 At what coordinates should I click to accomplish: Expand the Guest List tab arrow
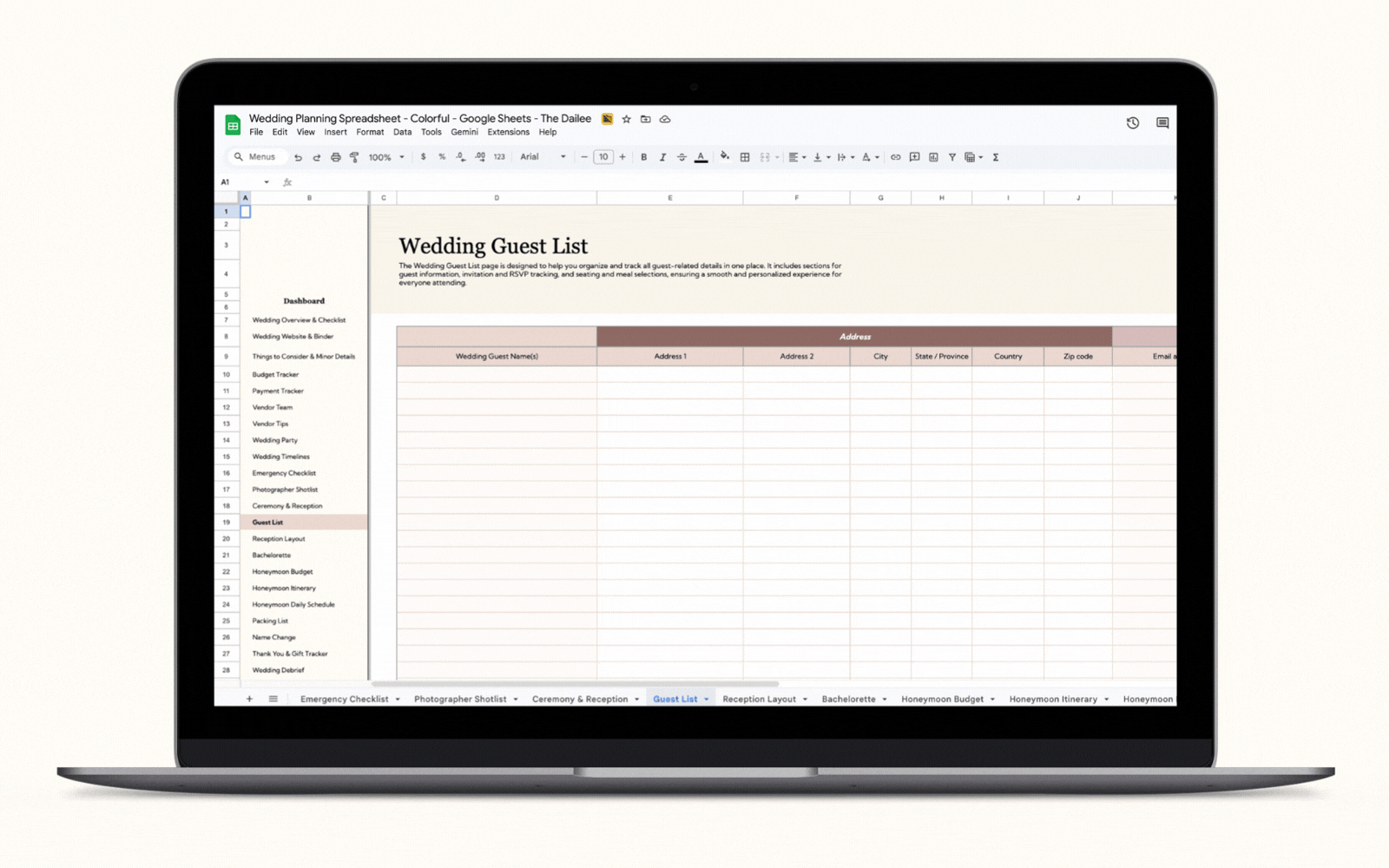707,700
